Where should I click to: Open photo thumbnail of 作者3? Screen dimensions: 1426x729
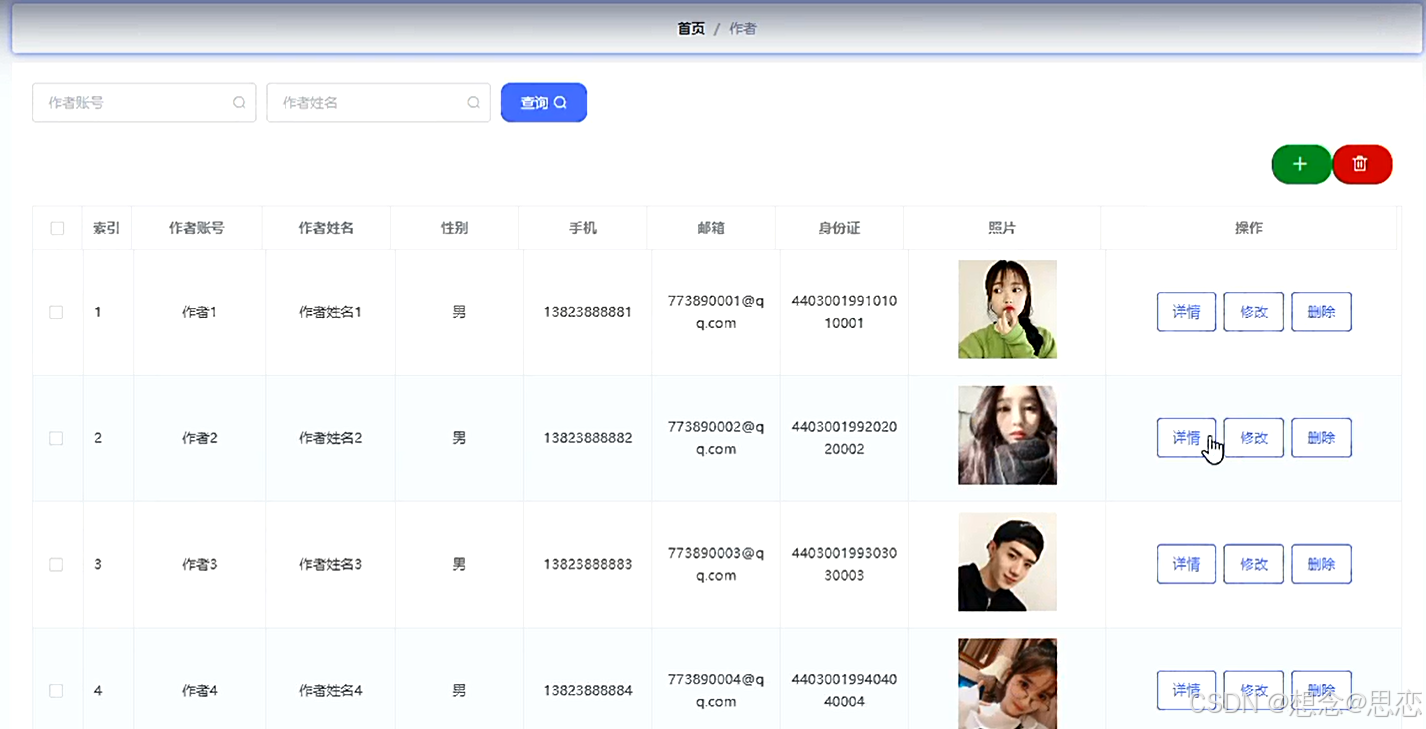[x=1007, y=562]
